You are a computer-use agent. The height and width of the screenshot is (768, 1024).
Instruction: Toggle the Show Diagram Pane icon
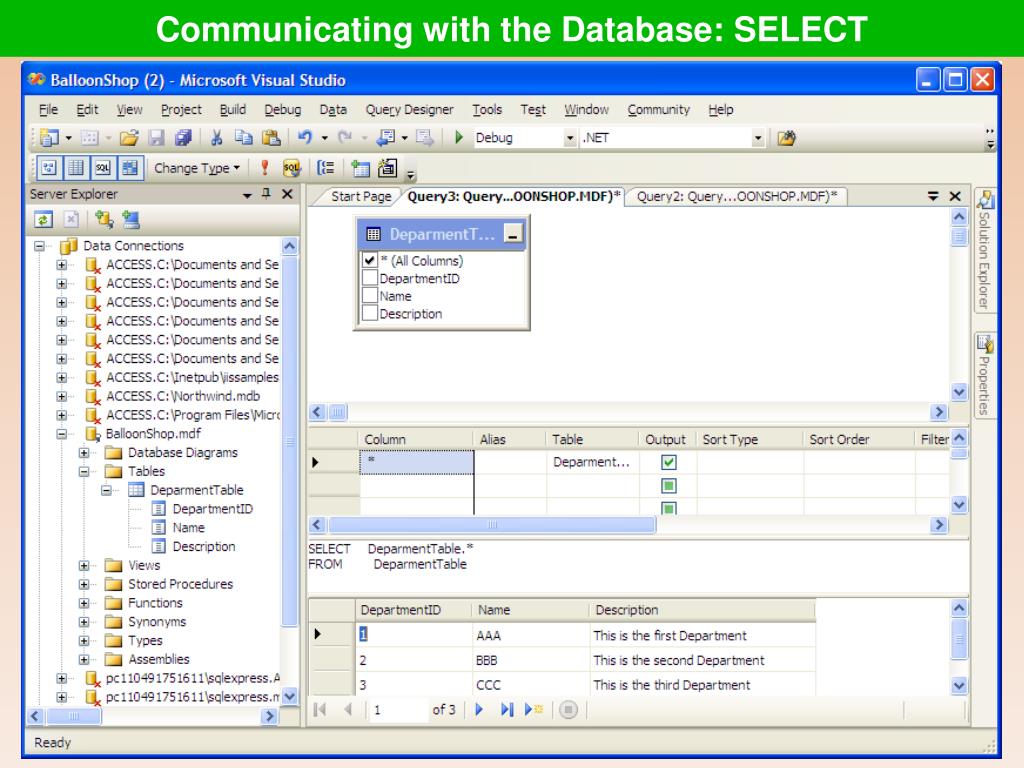click(x=49, y=168)
